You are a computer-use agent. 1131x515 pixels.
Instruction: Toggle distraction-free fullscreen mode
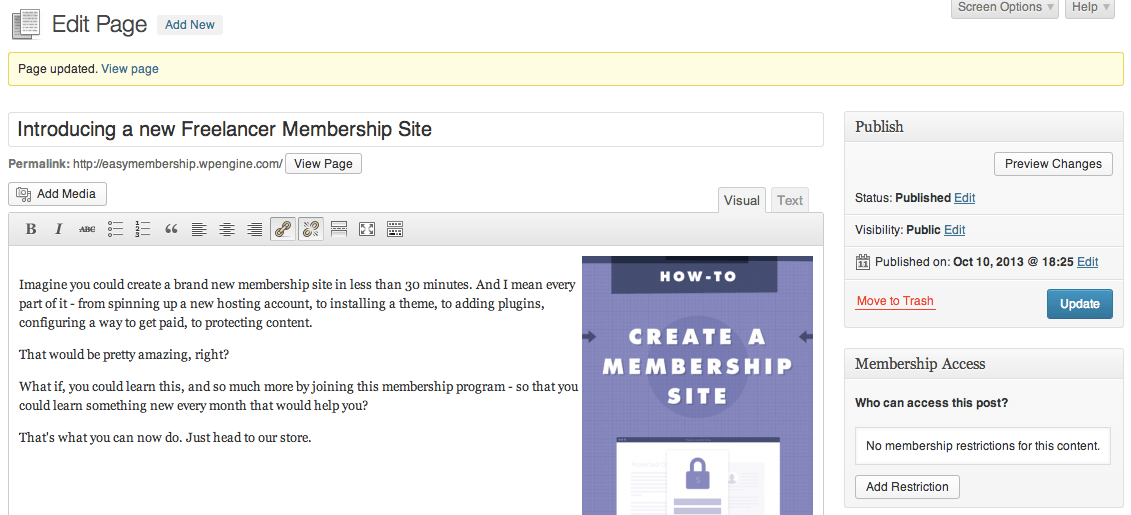pos(367,229)
